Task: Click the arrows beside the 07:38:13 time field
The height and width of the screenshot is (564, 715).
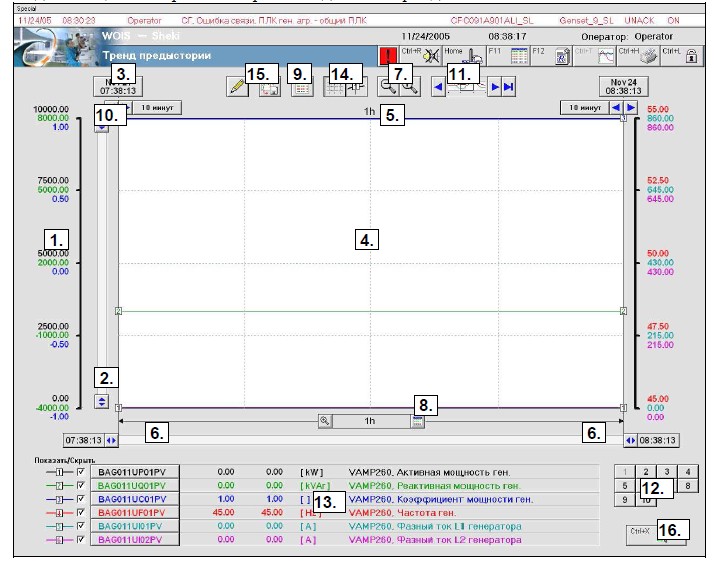Action: [112, 439]
